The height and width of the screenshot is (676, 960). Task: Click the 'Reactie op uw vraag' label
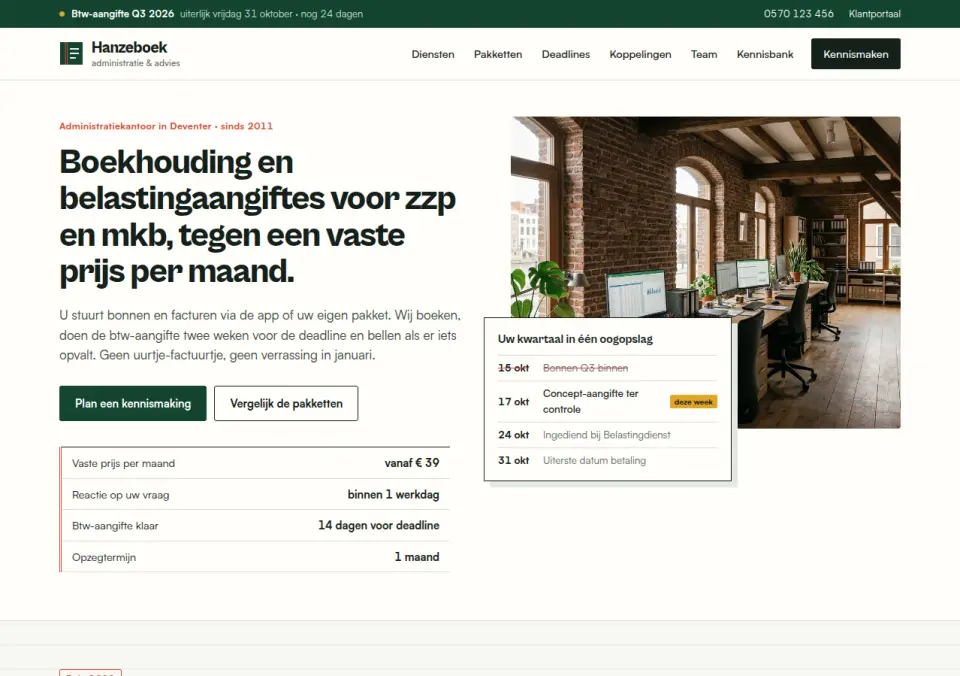(121, 495)
